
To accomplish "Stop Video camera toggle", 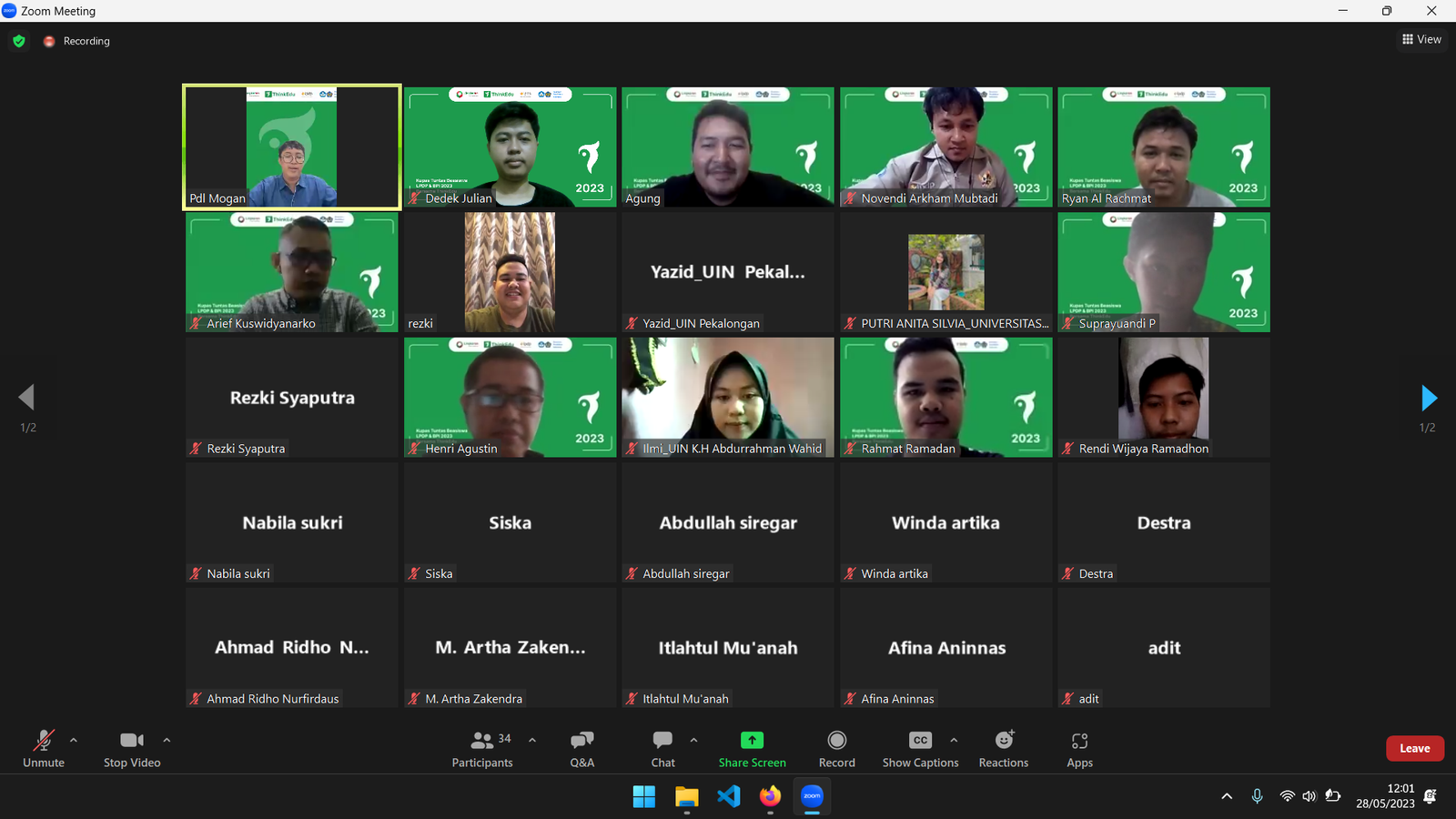I will tap(132, 748).
